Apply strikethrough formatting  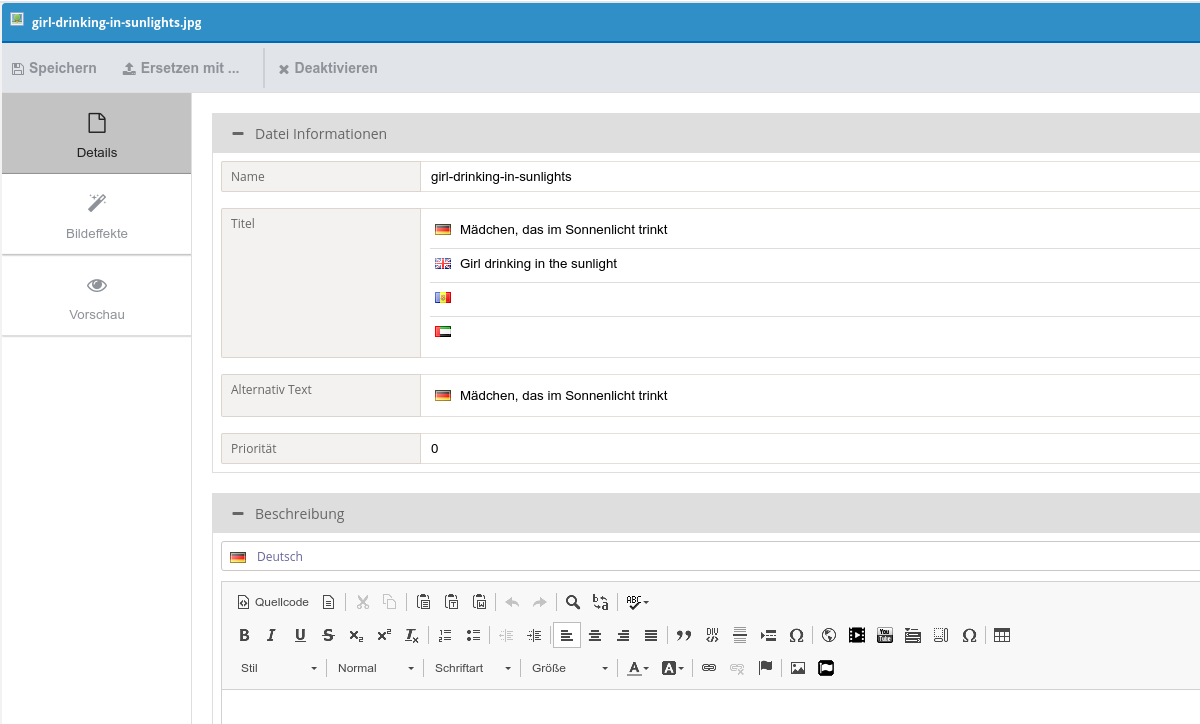[328, 635]
